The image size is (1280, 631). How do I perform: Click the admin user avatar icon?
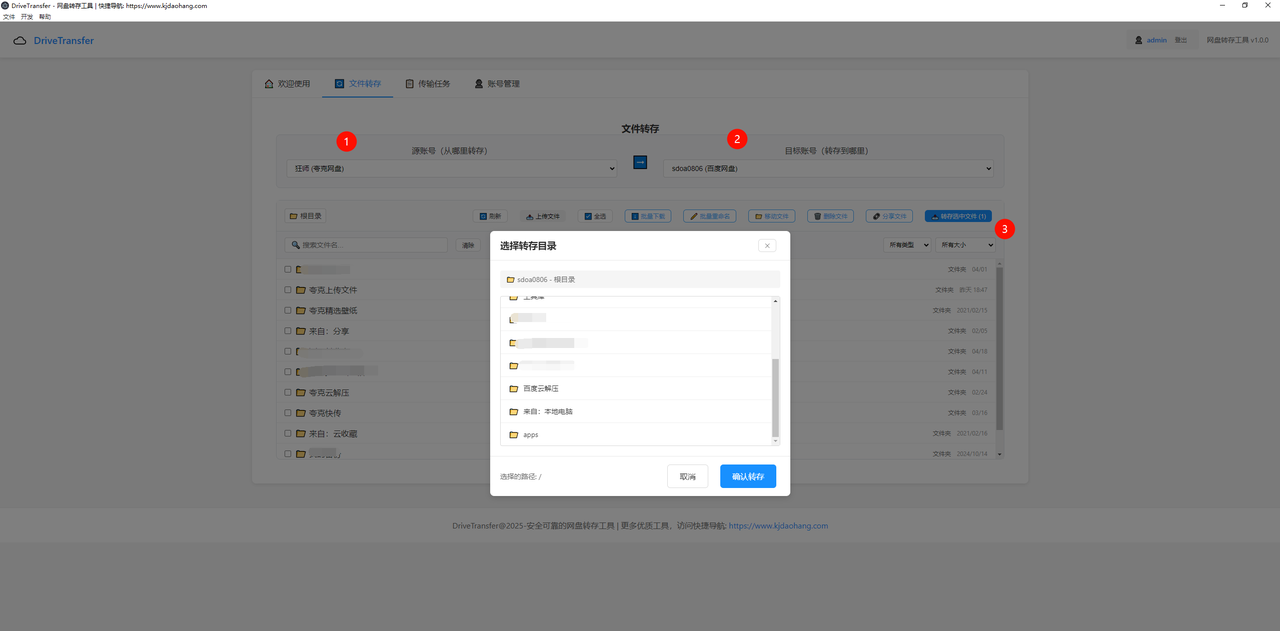pyautogui.click(x=1139, y=41)
